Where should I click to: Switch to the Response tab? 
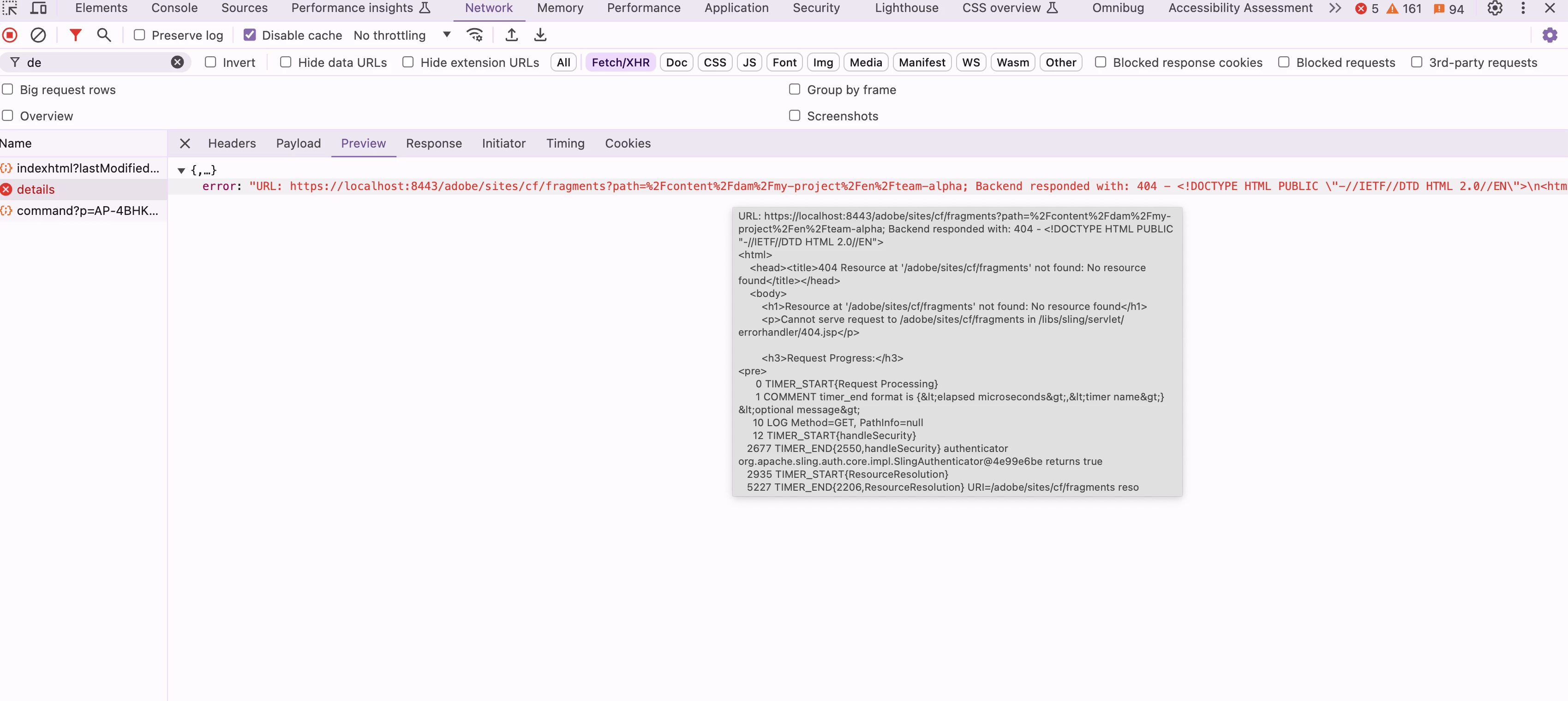[x=433, y=143]
